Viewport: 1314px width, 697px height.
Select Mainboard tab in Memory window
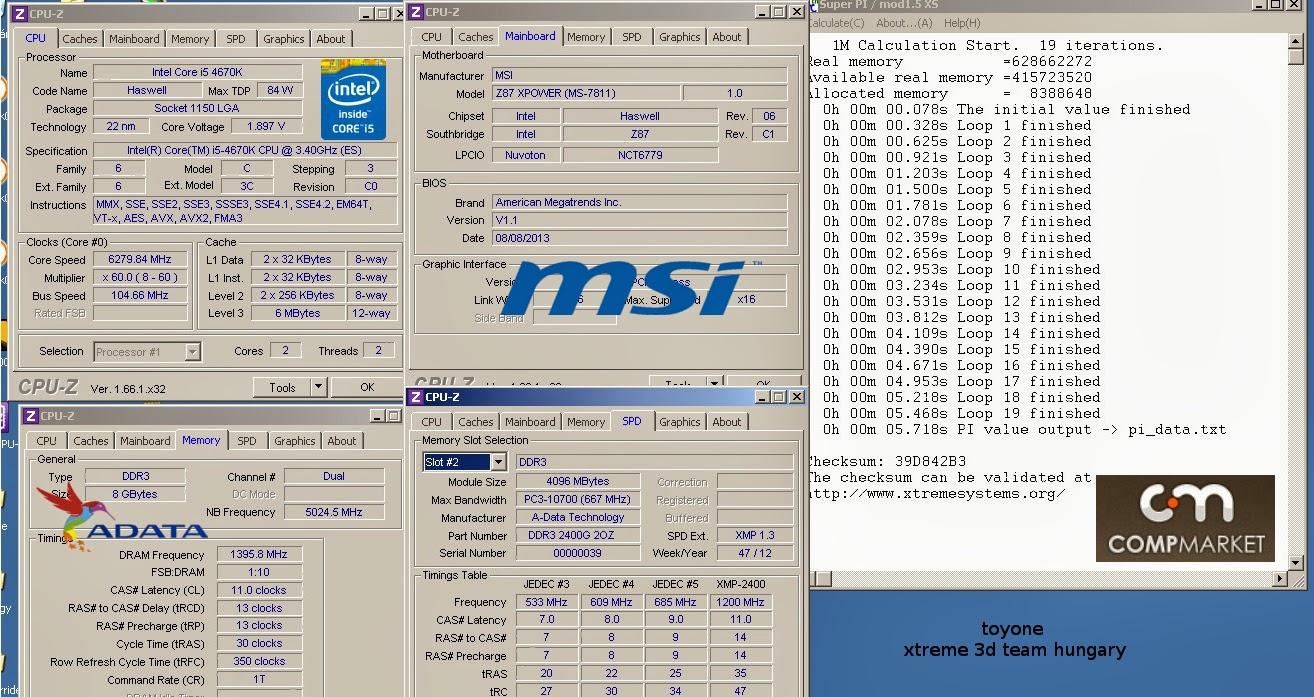(145, 441)
